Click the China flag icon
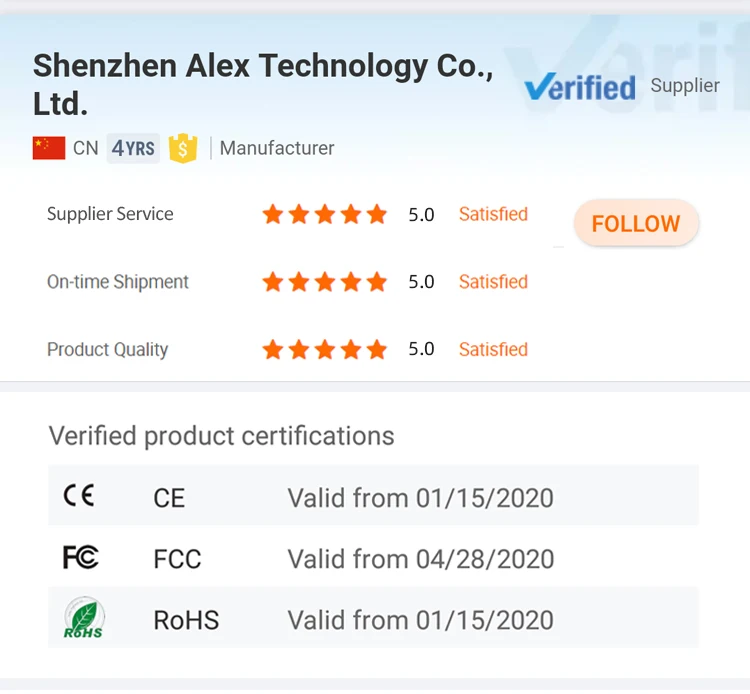Screen dimensions: 750x694 pyautogui.click(x=49, y=148)
